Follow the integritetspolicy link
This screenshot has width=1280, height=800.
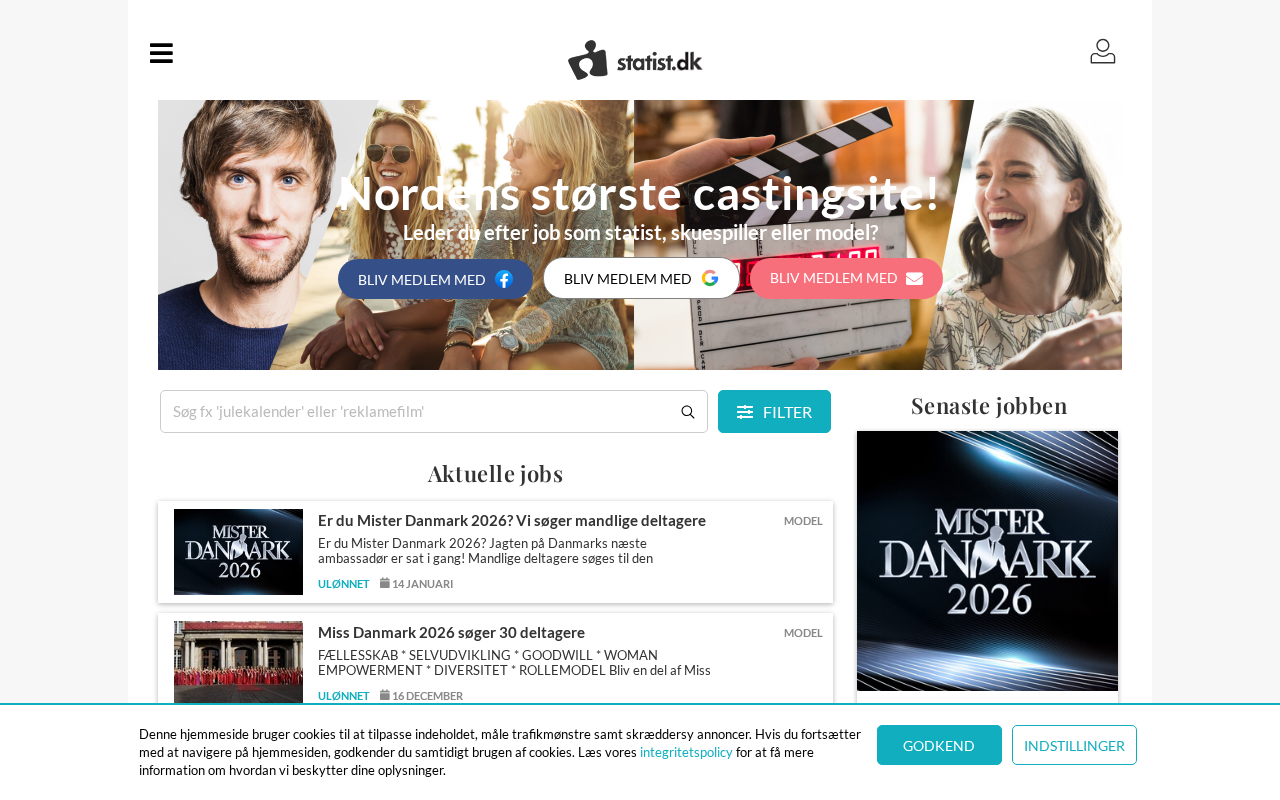(x=686, y=752)
